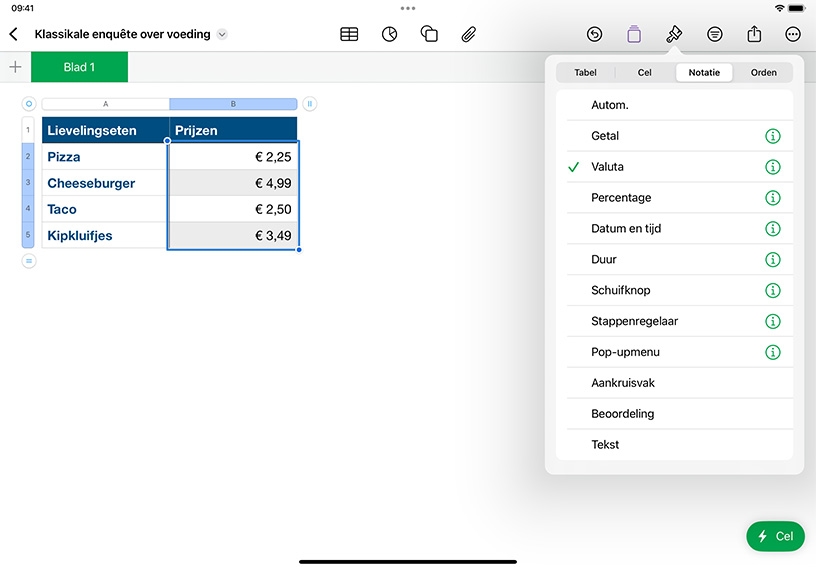Select the Blad 1 sheet tab
Screen dimensions: 816x567
[x=79, y=67]
